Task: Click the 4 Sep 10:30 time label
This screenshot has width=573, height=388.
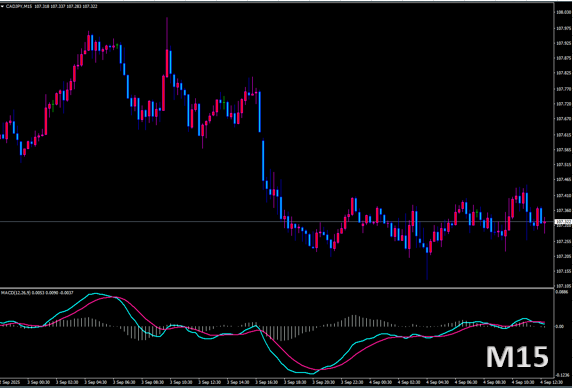Action: point(524,382)
